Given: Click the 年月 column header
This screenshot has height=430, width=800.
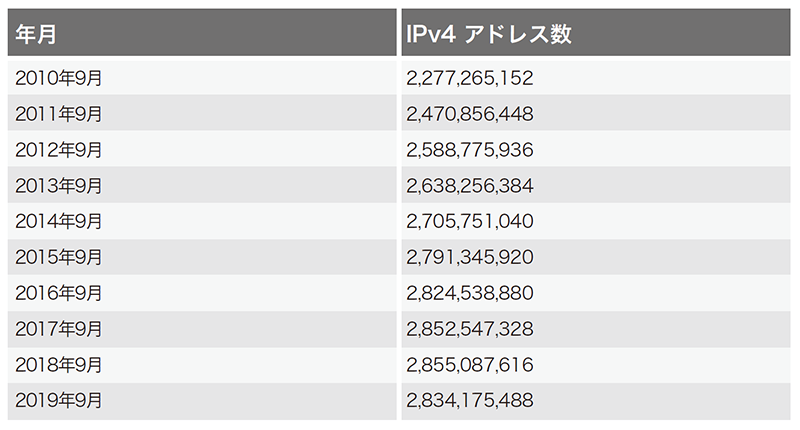Looking at the screenshot, I should coord(36,34).
